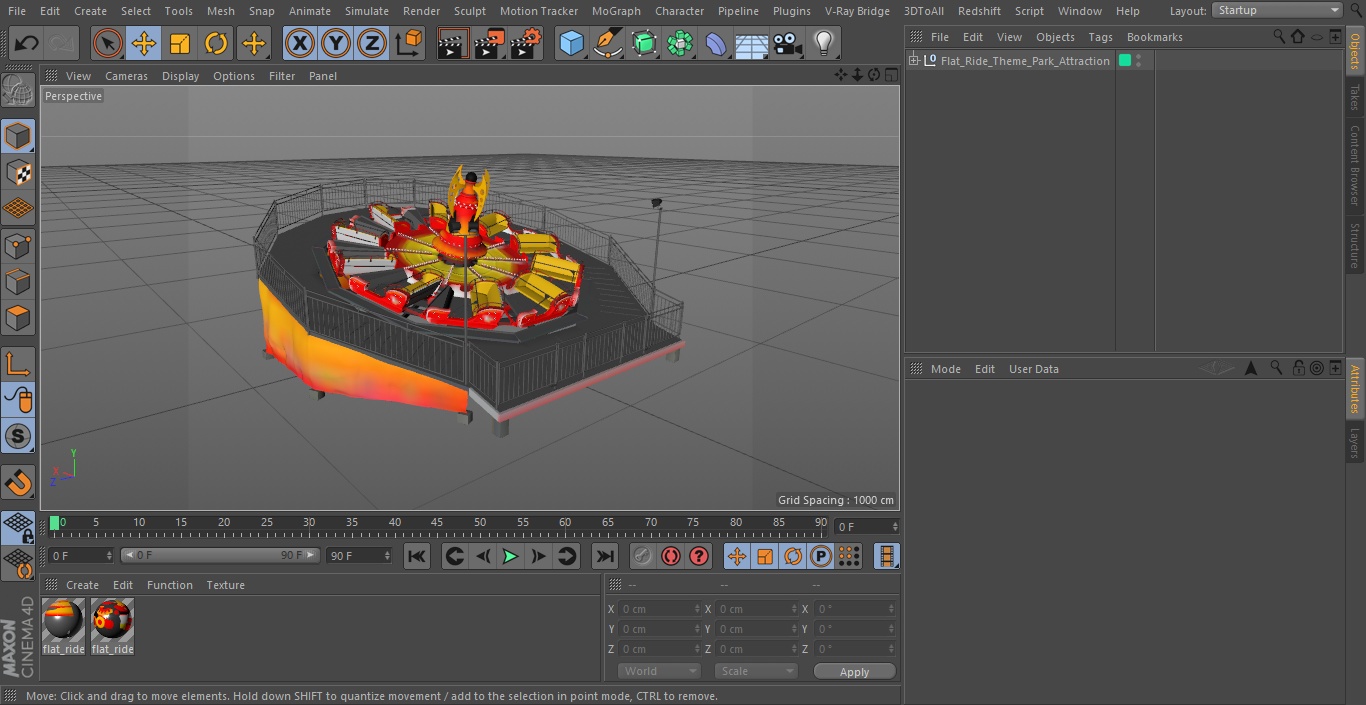Expand Flat_Ride_Theme_Park_Attraction object tree

pyautogui.click(x=913, y=61)
